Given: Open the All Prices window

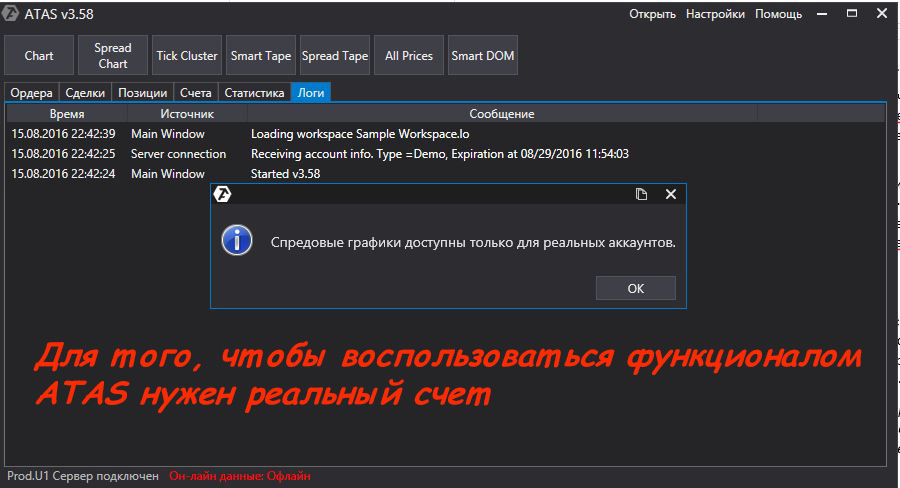Looking at the screenshot, I should (409, 55).
